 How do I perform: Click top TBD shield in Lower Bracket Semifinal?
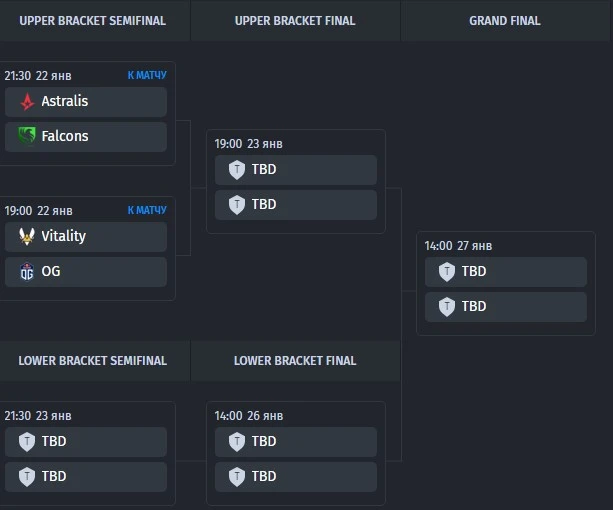coord(27,442)
